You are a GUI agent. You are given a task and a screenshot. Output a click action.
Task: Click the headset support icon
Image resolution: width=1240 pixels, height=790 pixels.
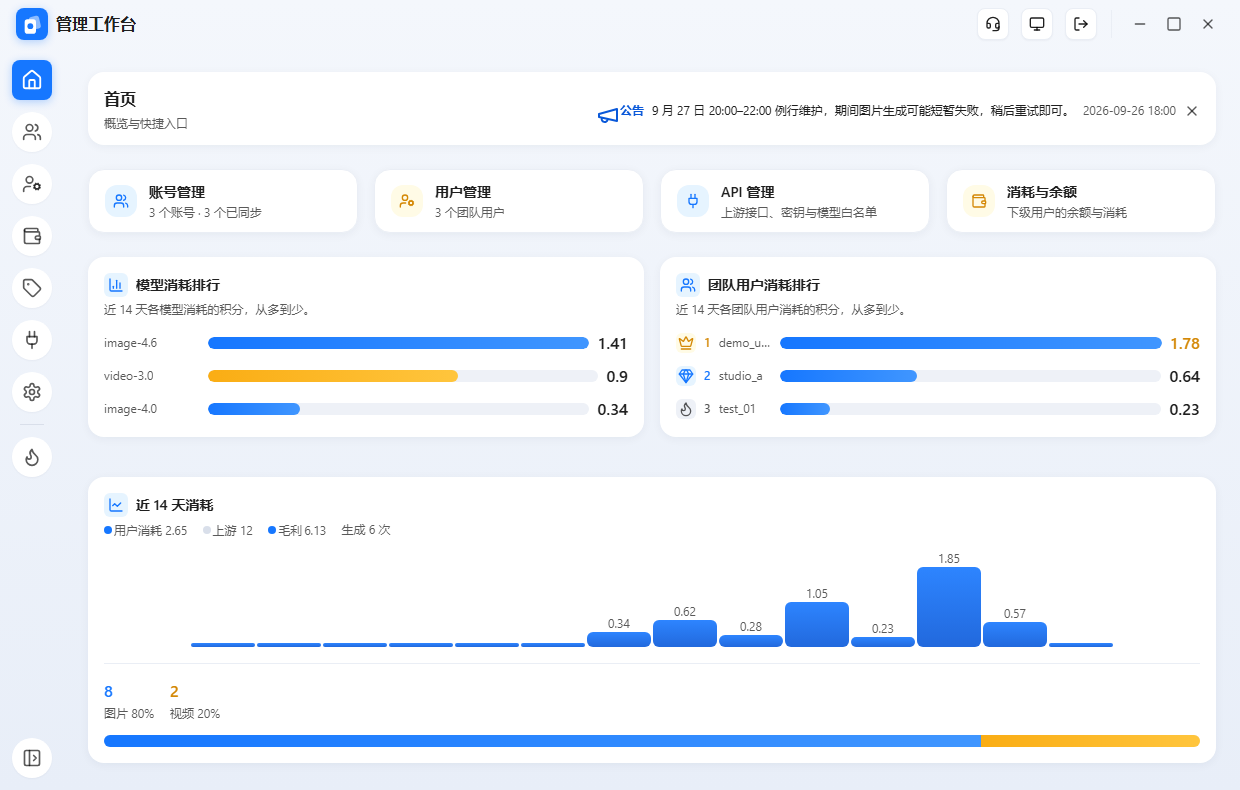pyautogui.click(x=993, y=24)
